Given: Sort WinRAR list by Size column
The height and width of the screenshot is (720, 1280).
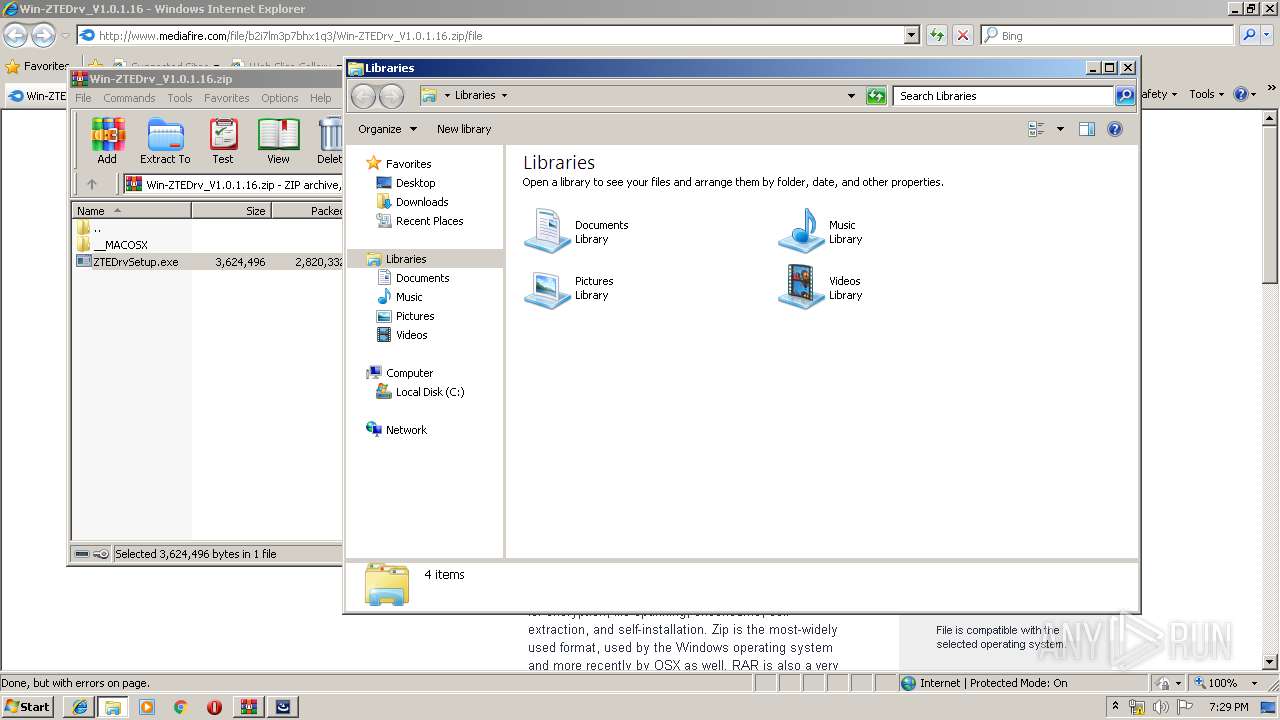Looking at the screenshot, I should coord(231,211).
